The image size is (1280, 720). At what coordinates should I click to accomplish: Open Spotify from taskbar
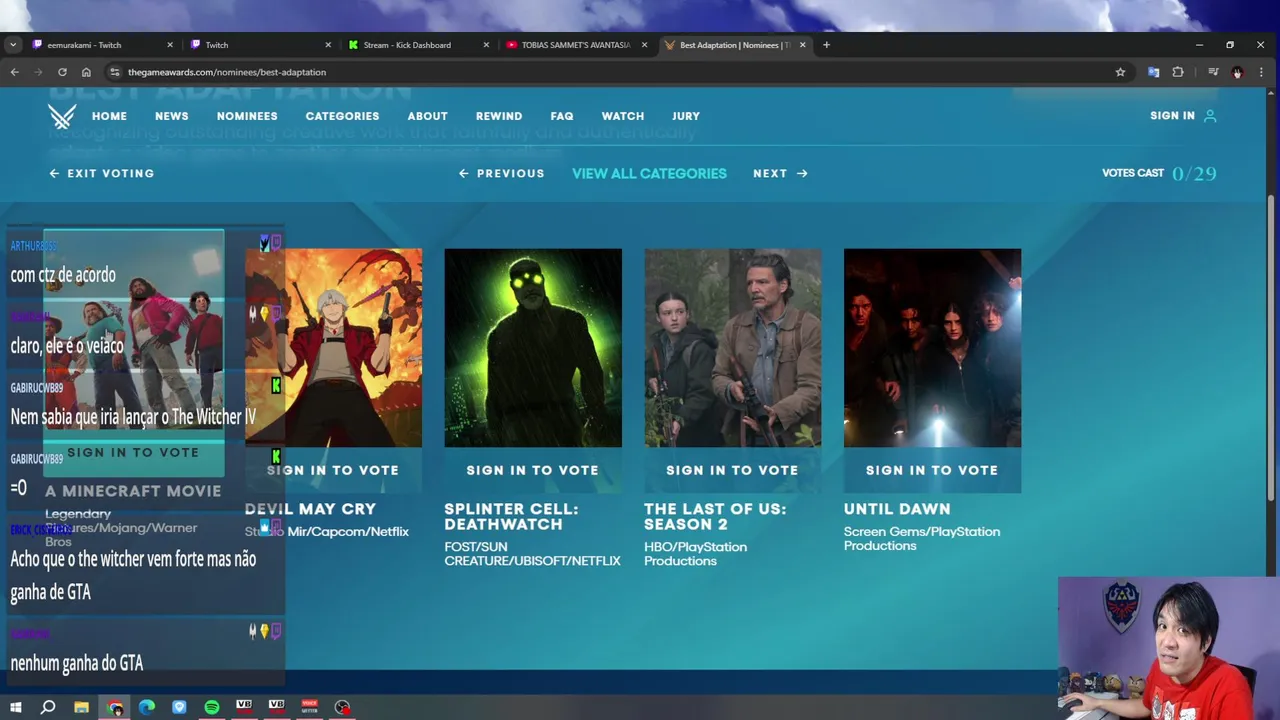point(212,707)
